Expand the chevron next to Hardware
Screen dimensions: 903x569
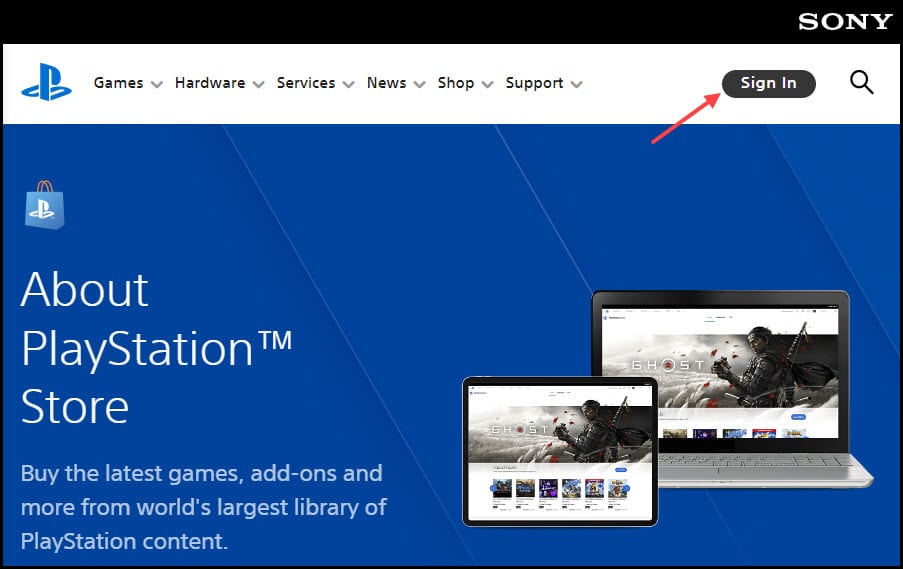259,85
